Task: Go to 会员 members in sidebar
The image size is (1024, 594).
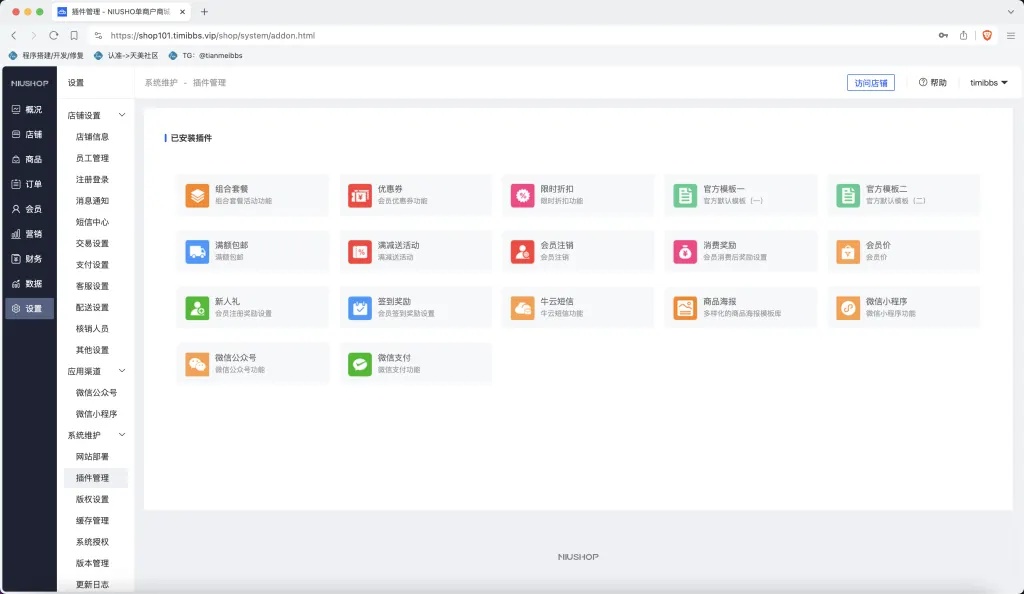Action: click(27, 209)
